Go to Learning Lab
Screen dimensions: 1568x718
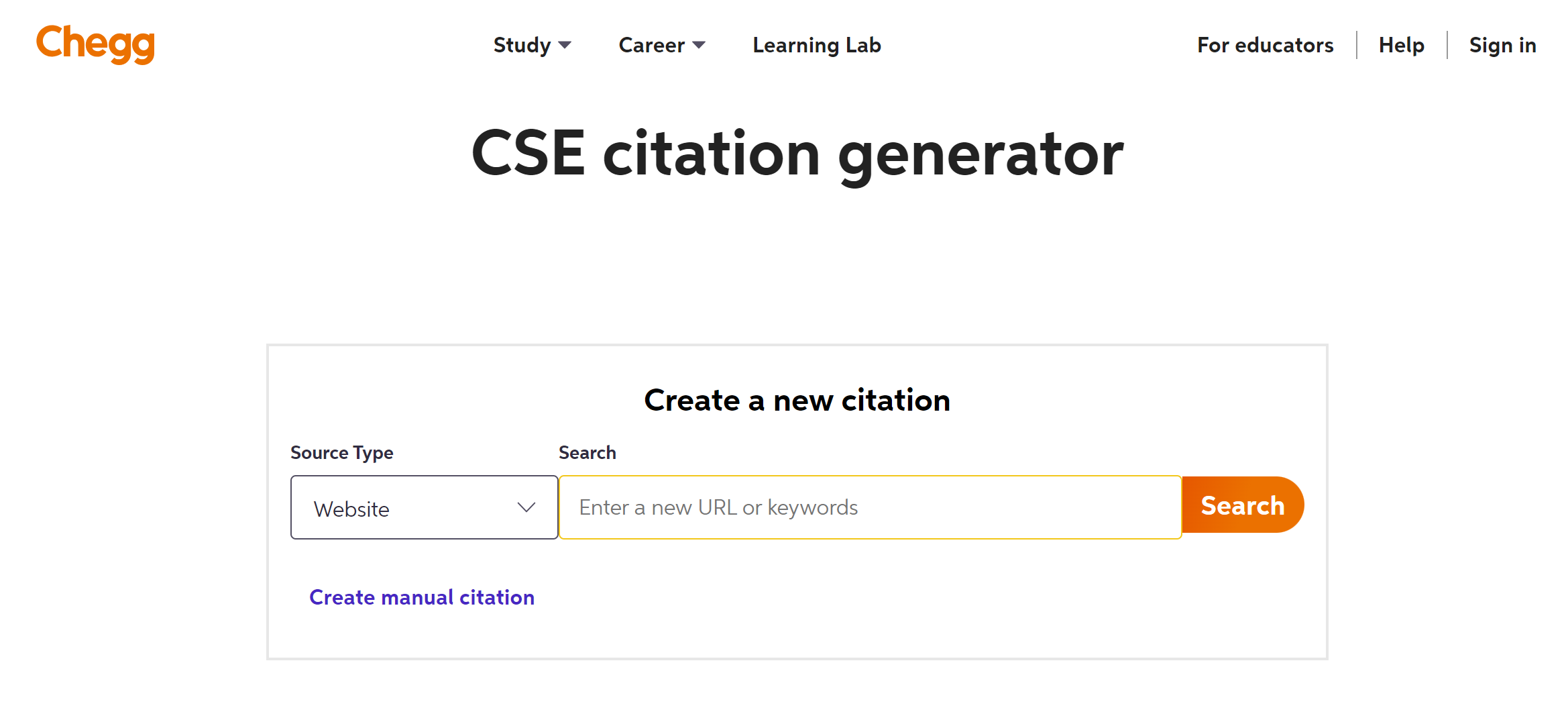point(816,45)
